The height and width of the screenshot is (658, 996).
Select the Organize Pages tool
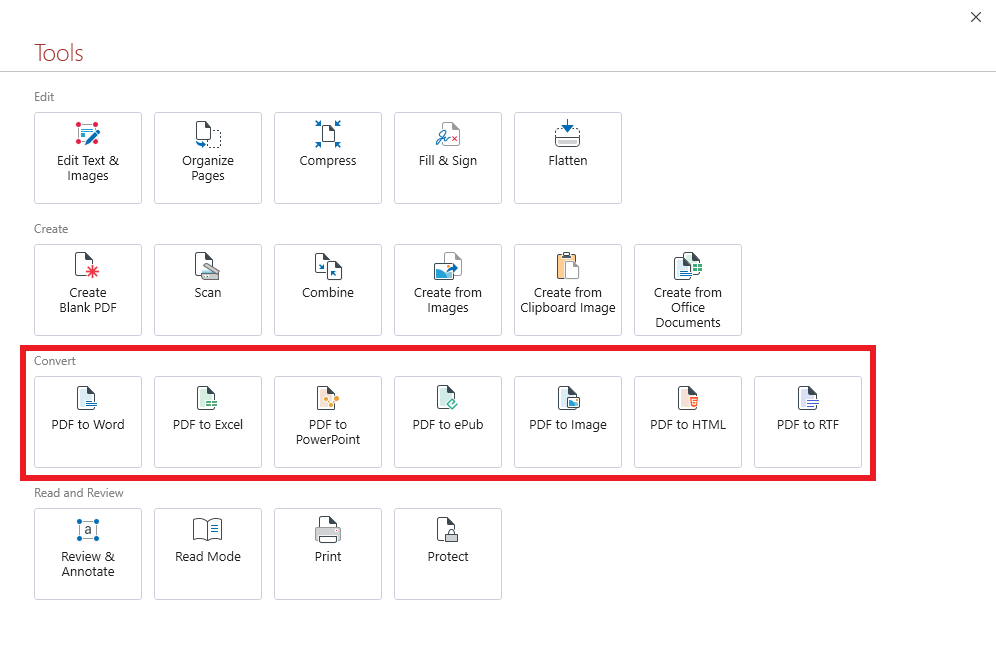208,158
